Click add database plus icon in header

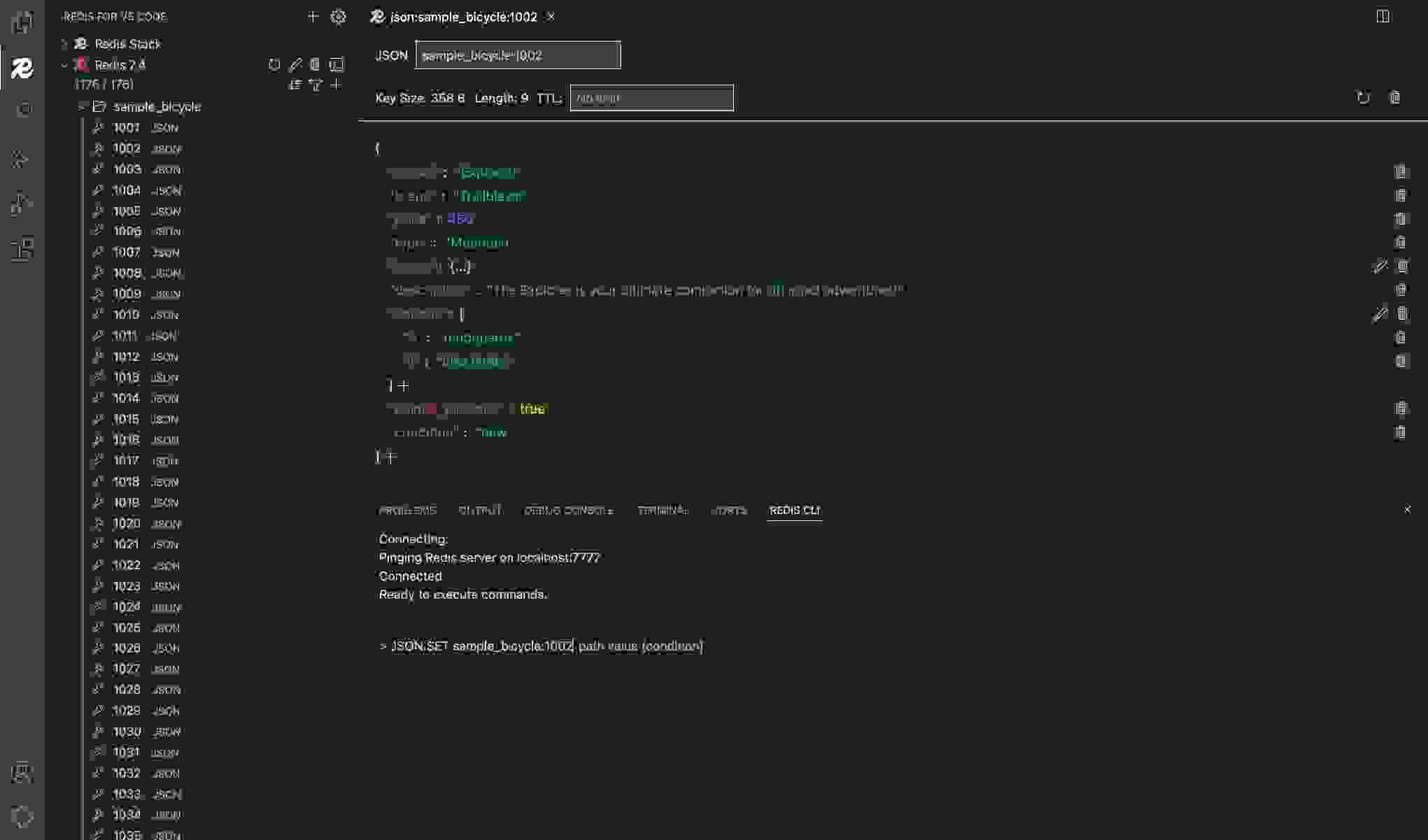(313, 16)
